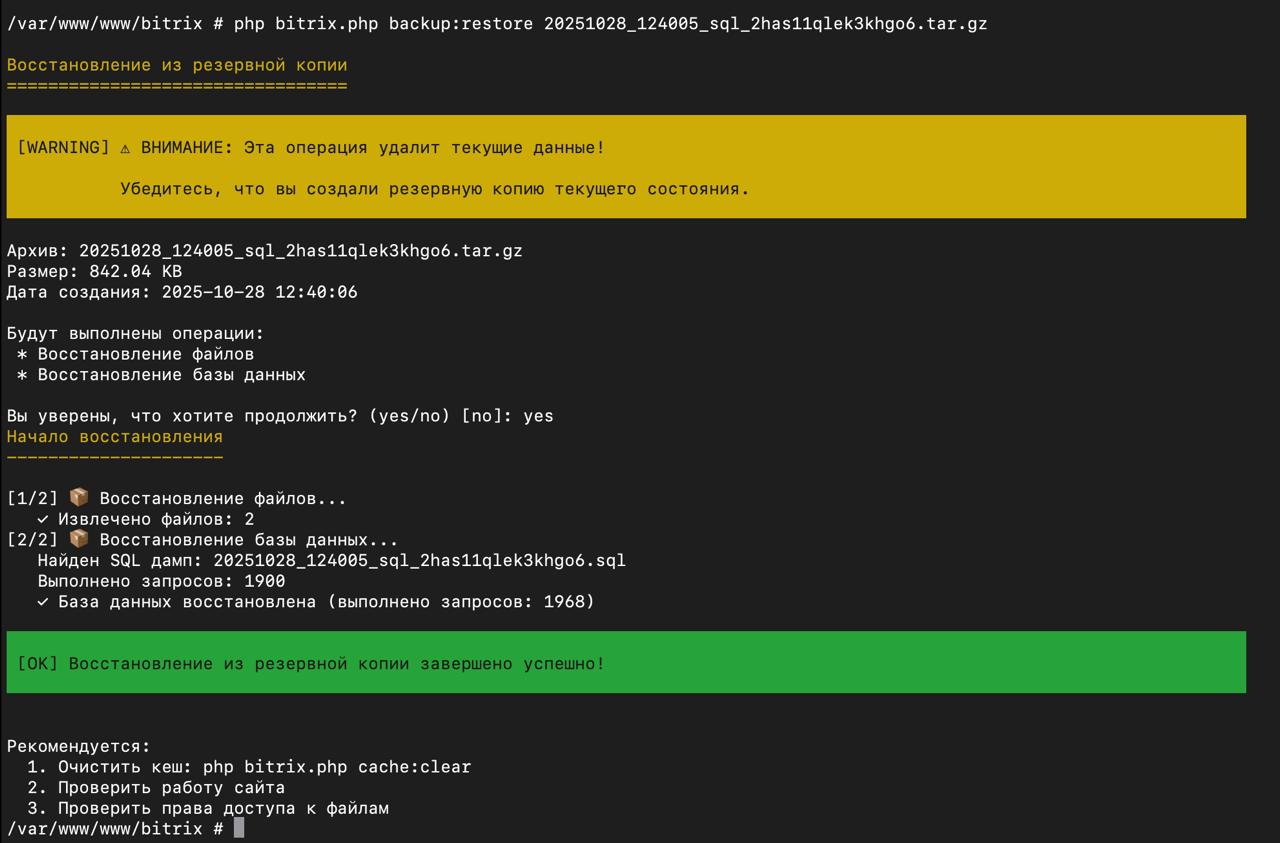Click the section title 'Начало восстановления'
Viewport: 1280px width, 843px height.
coord(113,436)
